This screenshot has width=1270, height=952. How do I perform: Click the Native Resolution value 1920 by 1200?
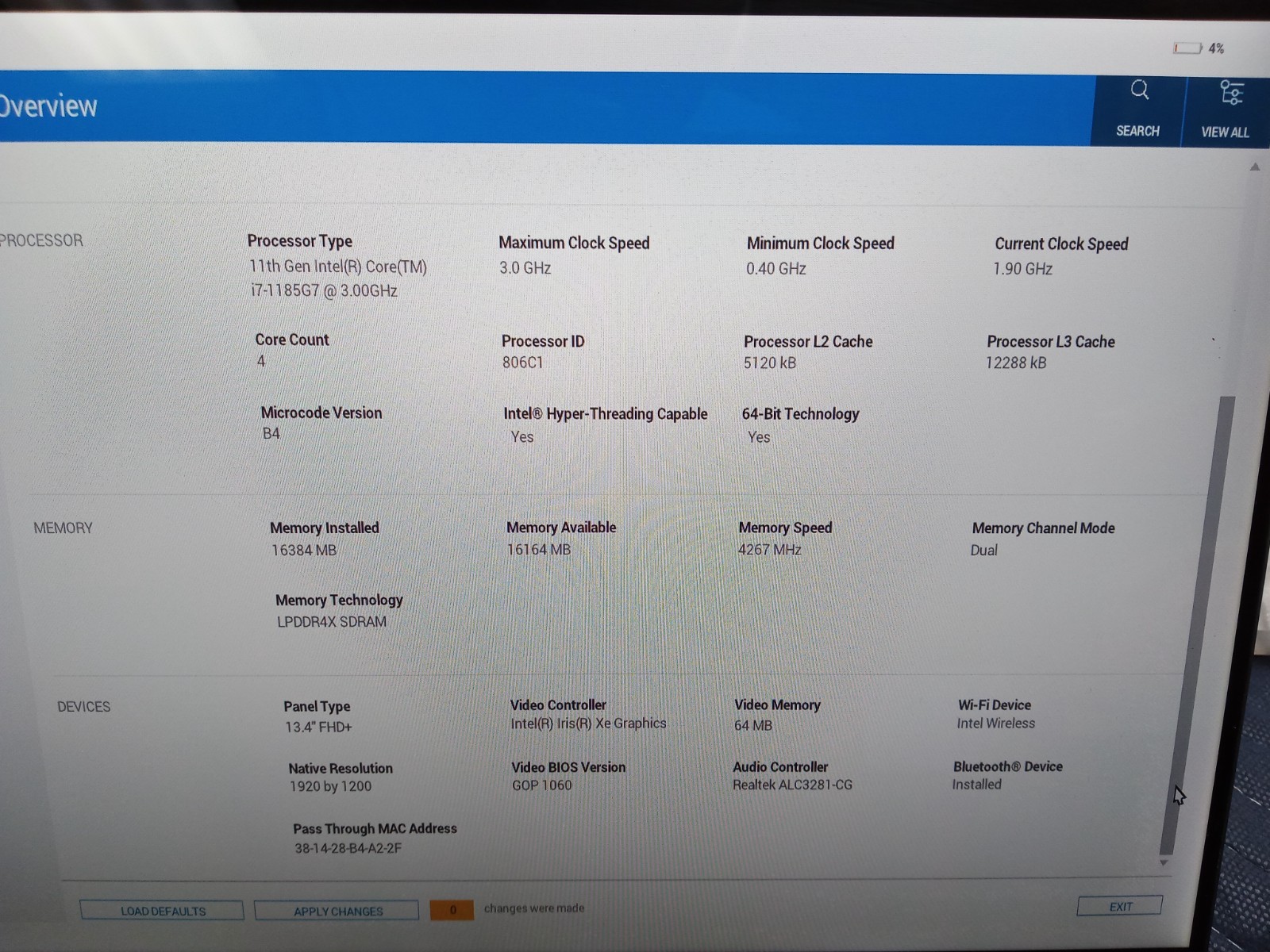pos(330,787)
